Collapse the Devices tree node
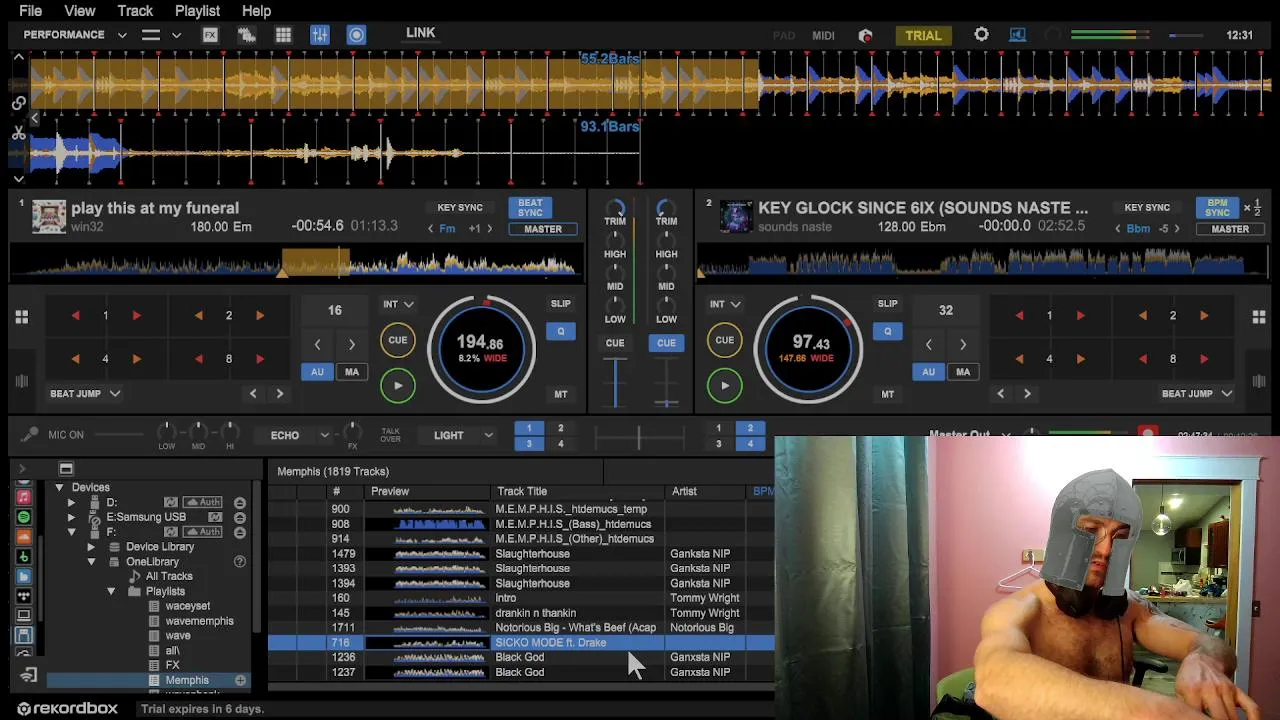 coord(59,487)
